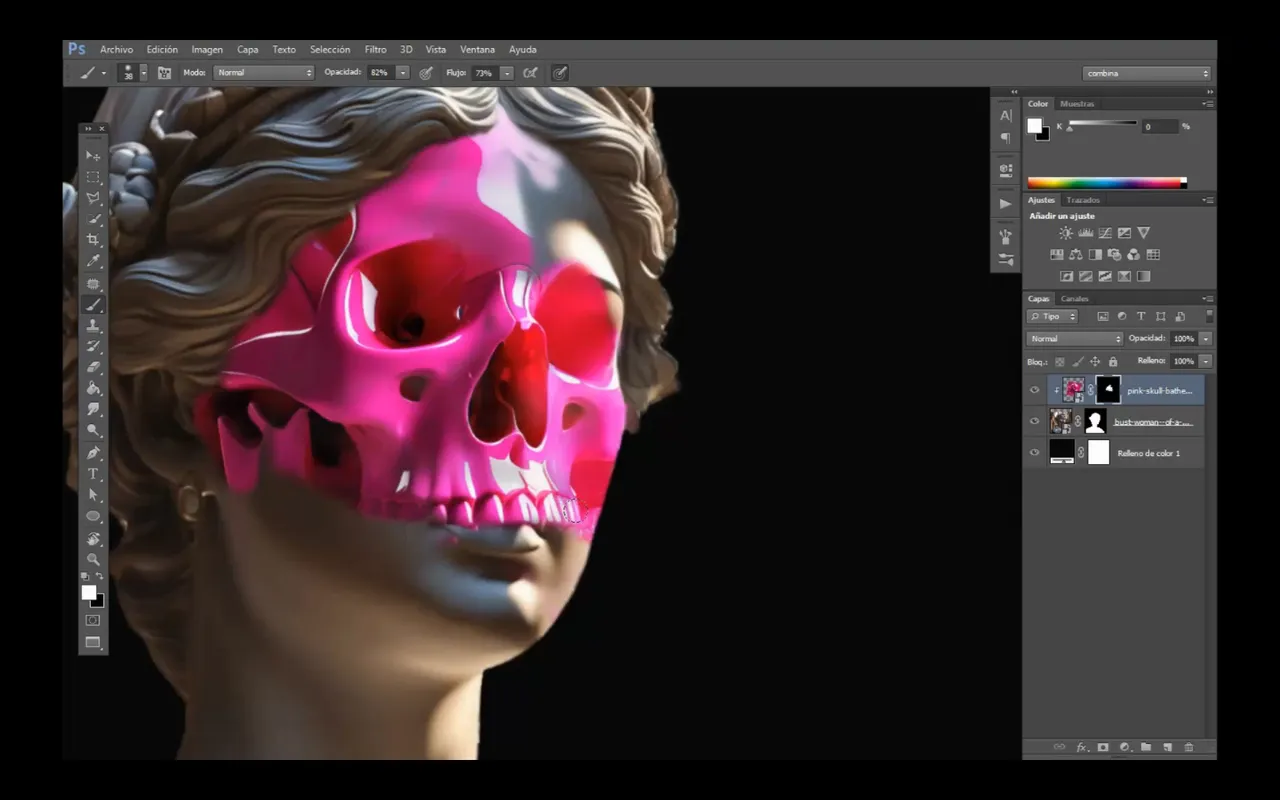Open the brush Modo dropdown
The height and width of the screenshot is (800, 1280).
(x=264, y=73)
